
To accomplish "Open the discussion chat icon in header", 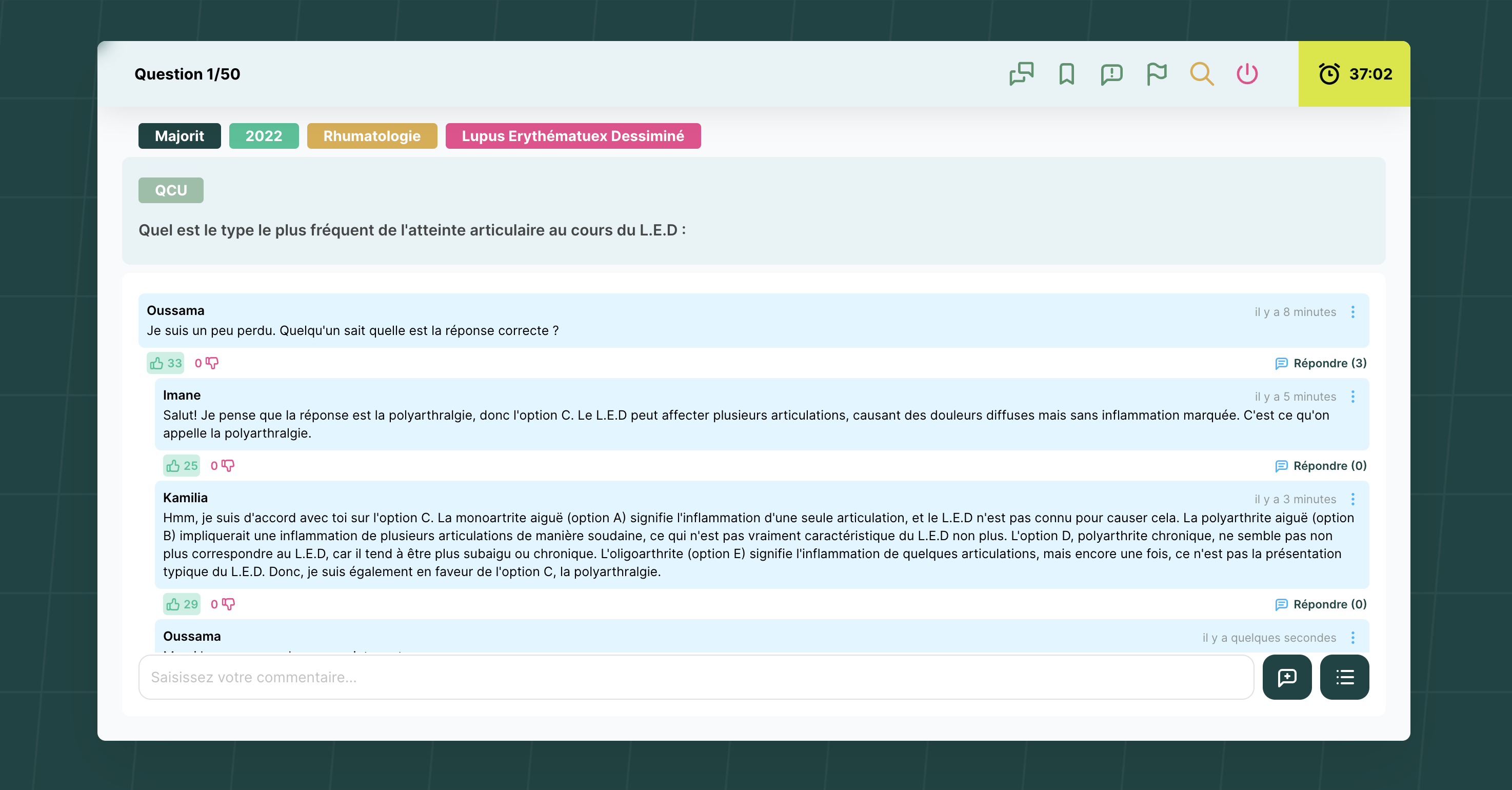I will (1021, 74).
